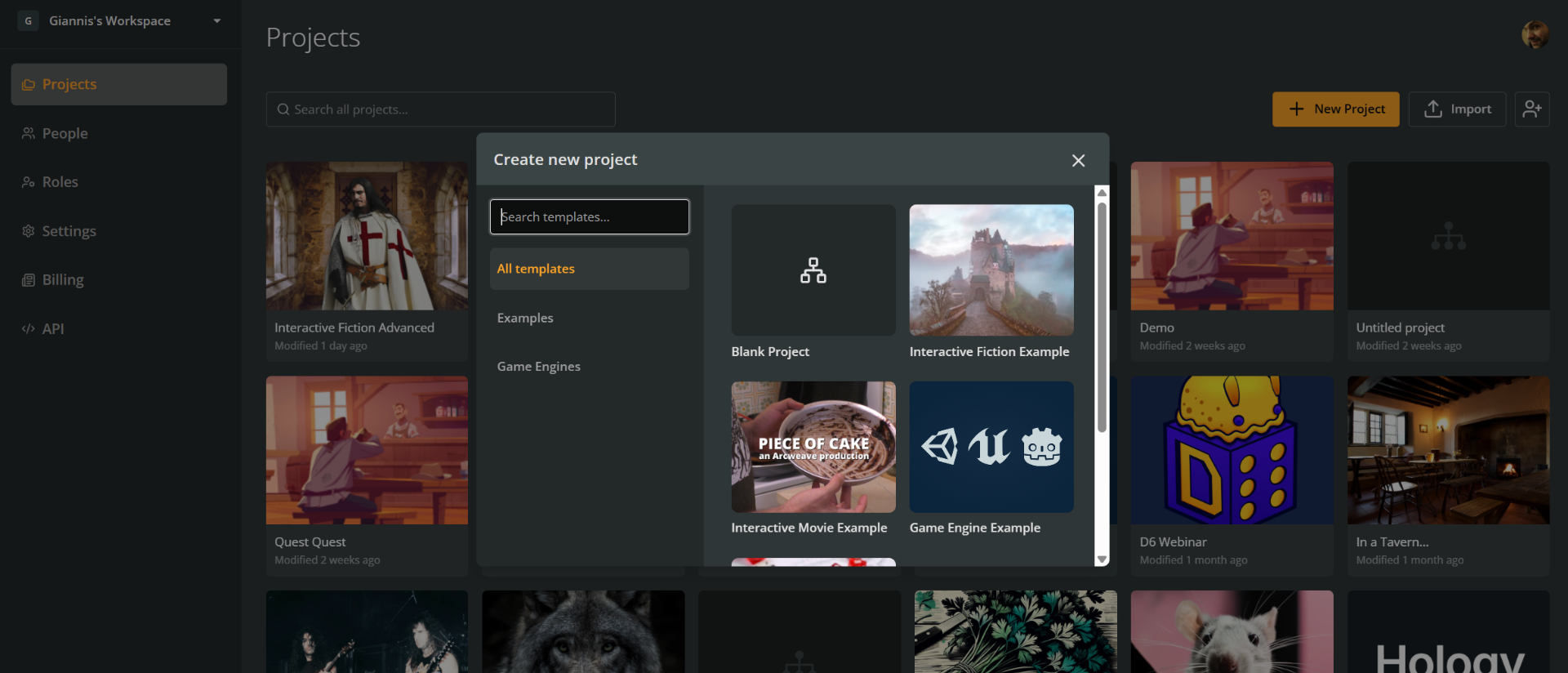The height and width of the screenshot is (673, 1568).
Task: Click the Interactive Movie Example label
Action: click(x=809, y=528)
